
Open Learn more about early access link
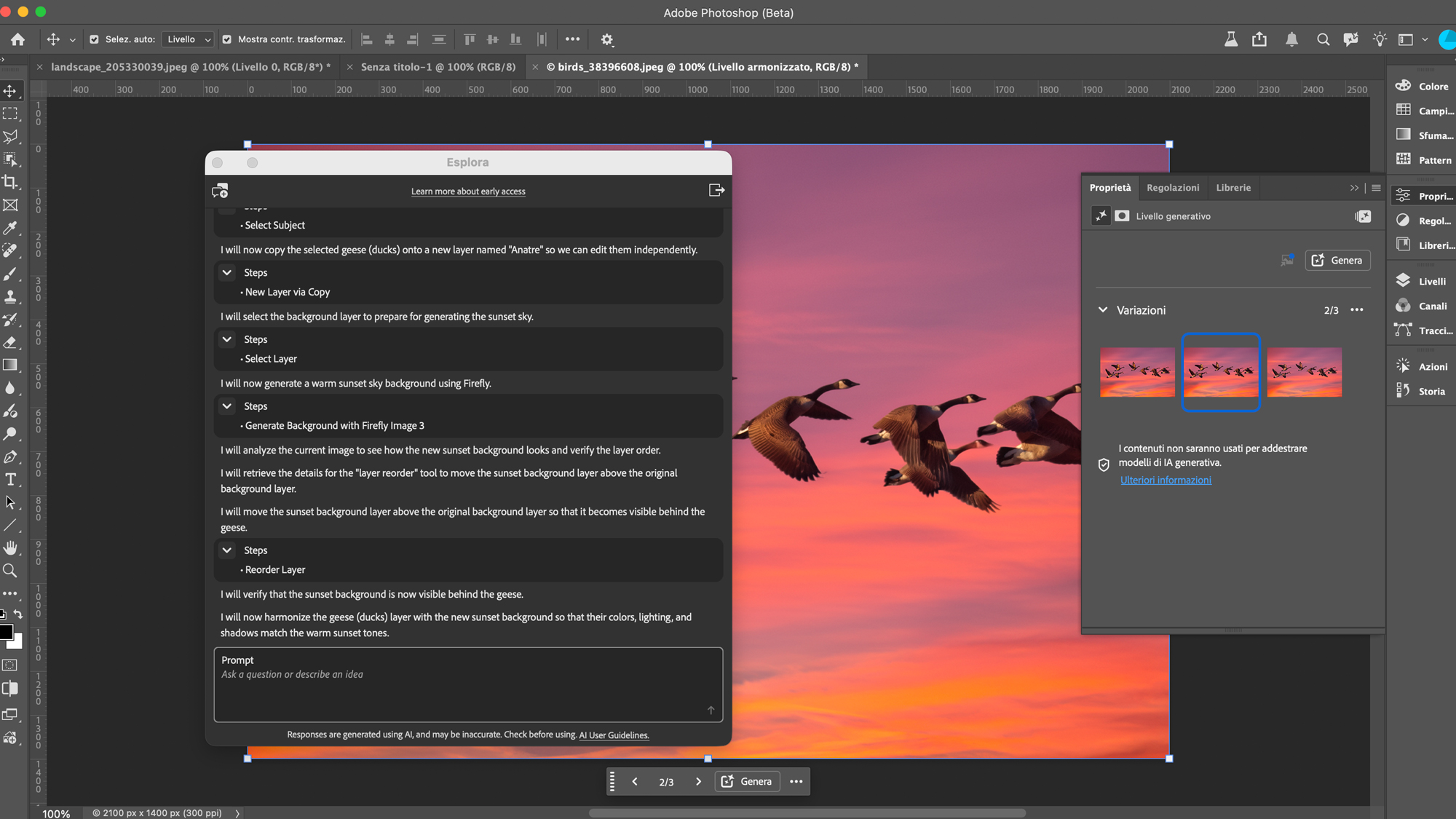[x=468, y=191]
